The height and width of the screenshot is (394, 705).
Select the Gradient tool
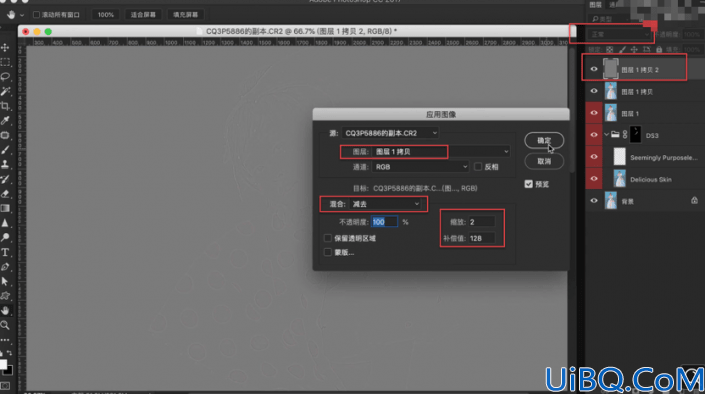click(x=5, y=208)
